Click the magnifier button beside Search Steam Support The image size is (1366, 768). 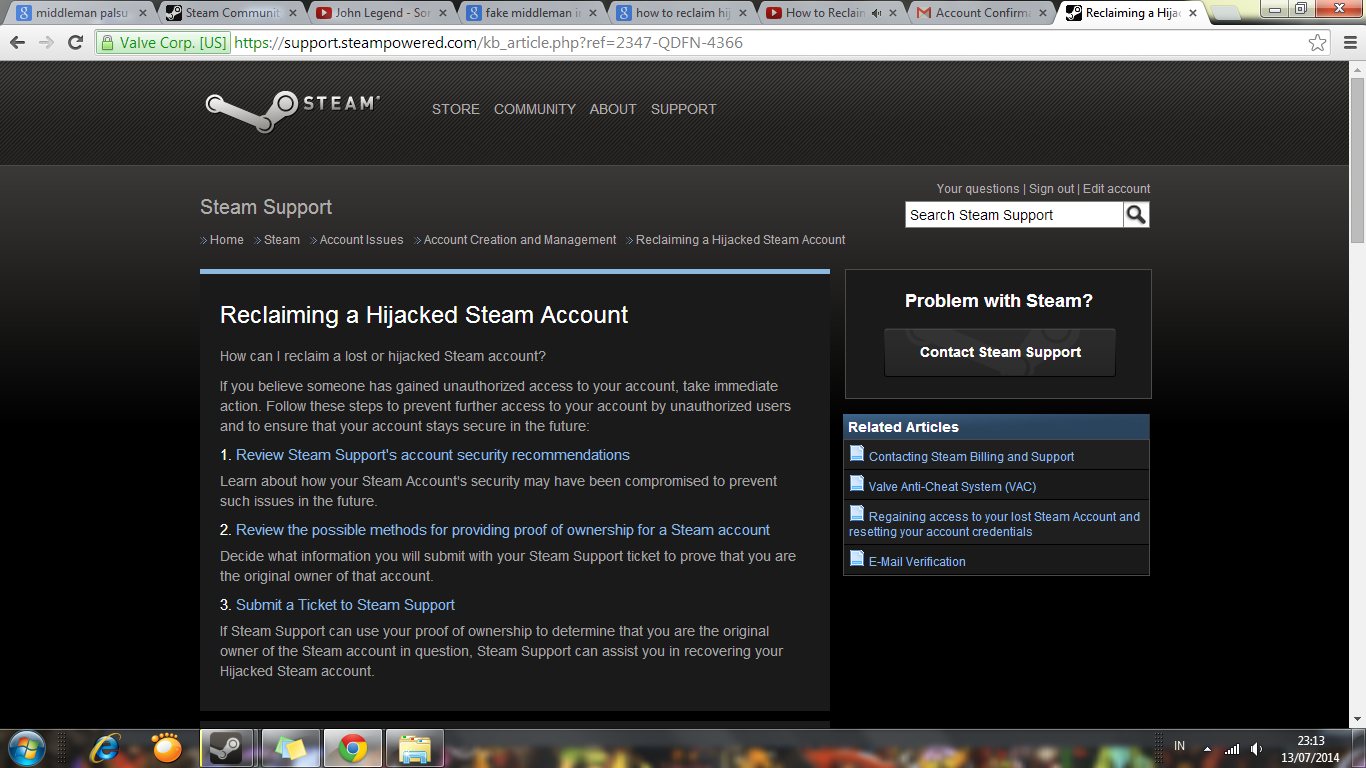[1136, 215]
